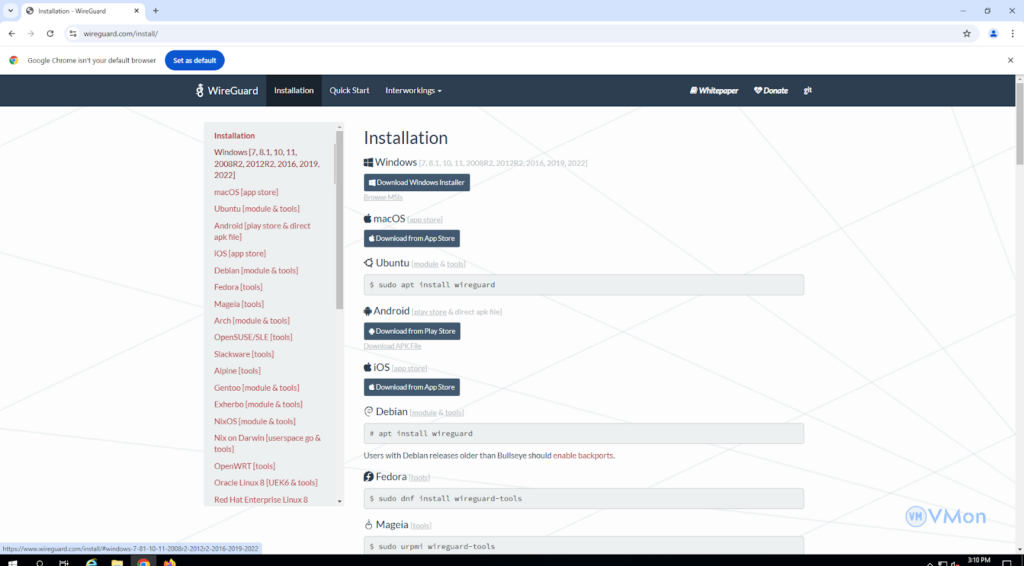Open the Whitepaper link
The image size is (1024, 566).
[714, 90]
